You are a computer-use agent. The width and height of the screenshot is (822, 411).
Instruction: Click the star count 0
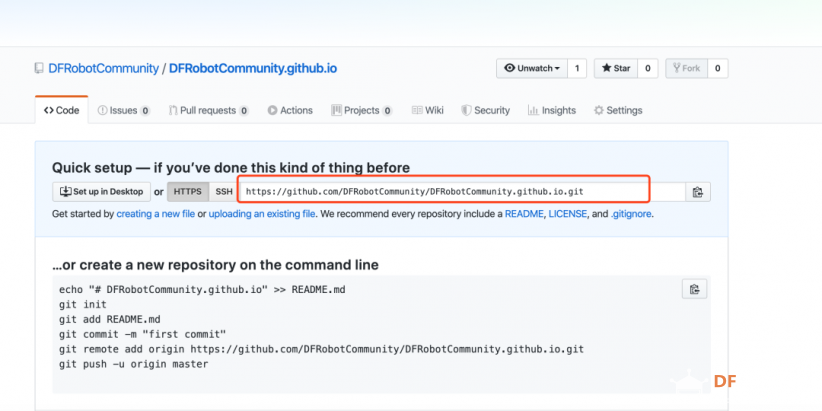point(647,68)
